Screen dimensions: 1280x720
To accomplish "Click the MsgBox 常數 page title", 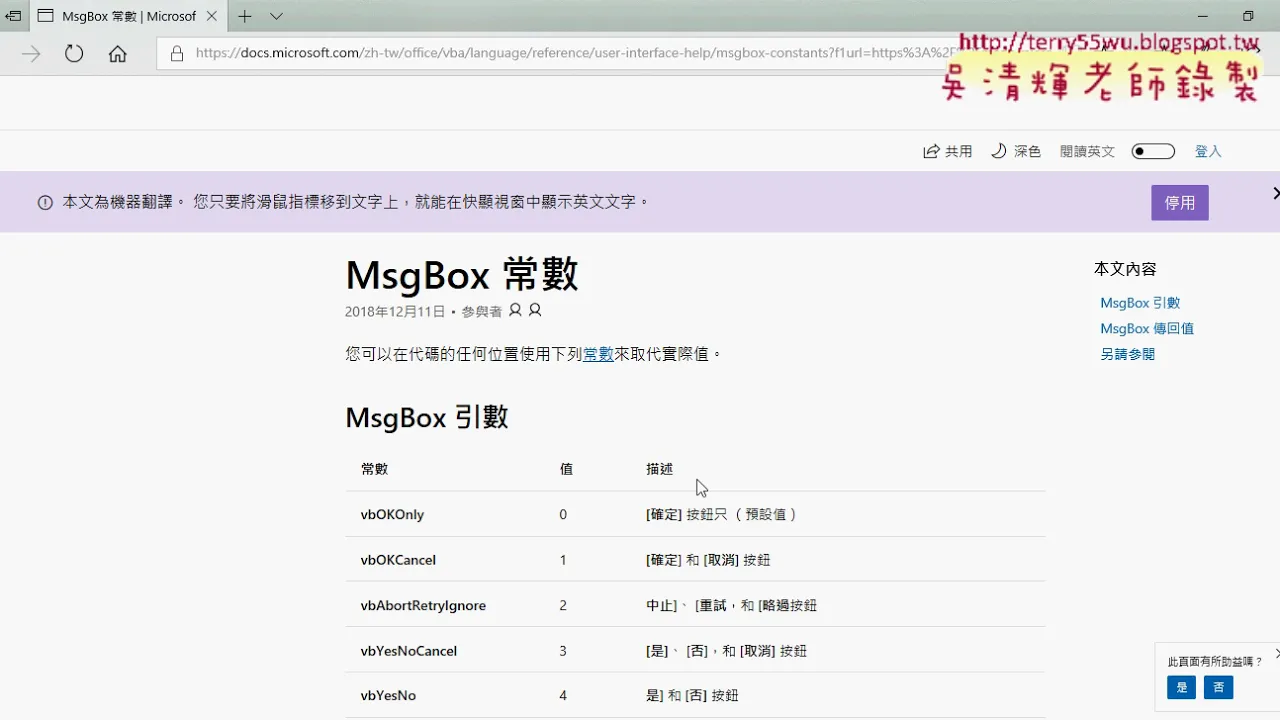I will pos(462,274).
